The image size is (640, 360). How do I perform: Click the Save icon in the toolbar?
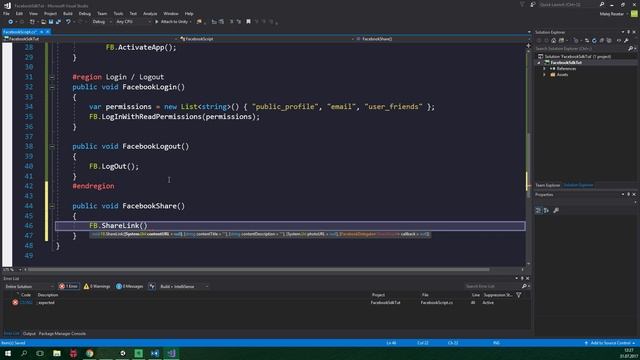(51, 22)
